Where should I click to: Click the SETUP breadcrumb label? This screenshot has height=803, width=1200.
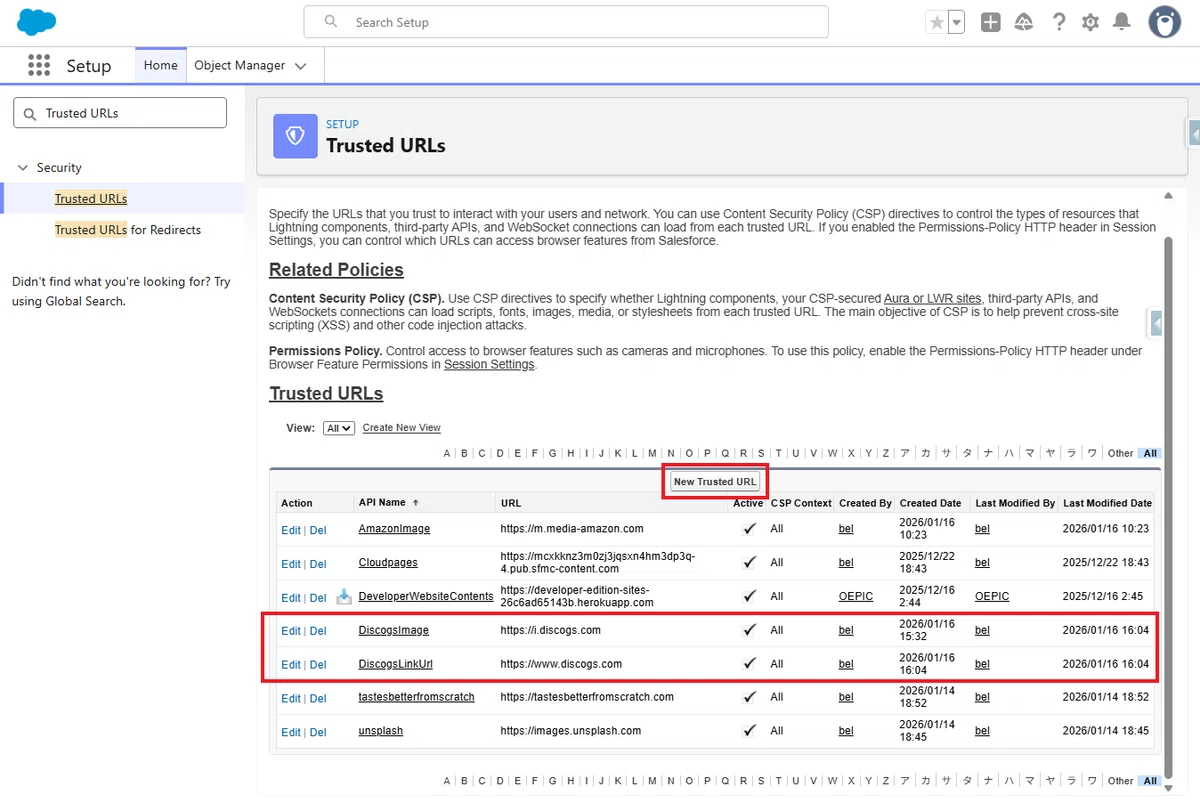(342, 124)
